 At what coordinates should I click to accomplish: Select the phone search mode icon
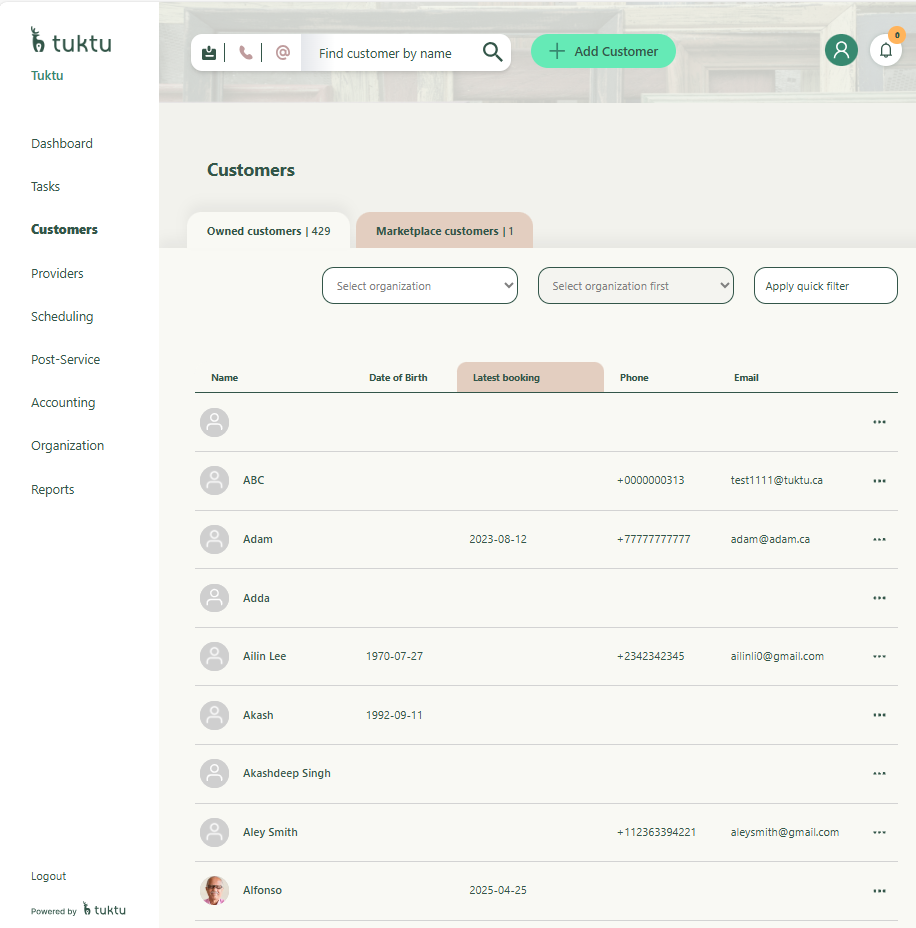(x=245, y=53)
